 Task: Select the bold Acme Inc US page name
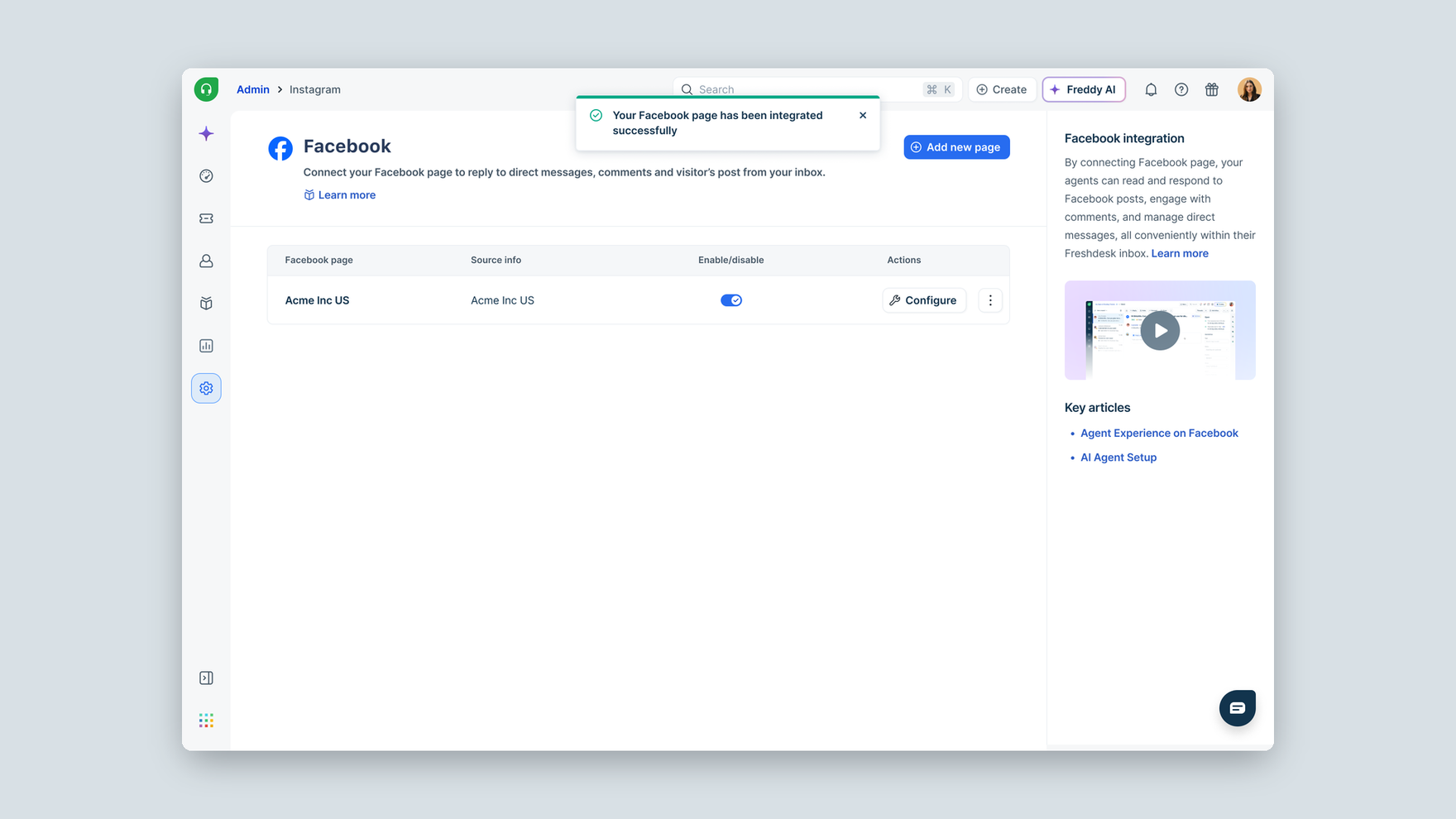317,300
